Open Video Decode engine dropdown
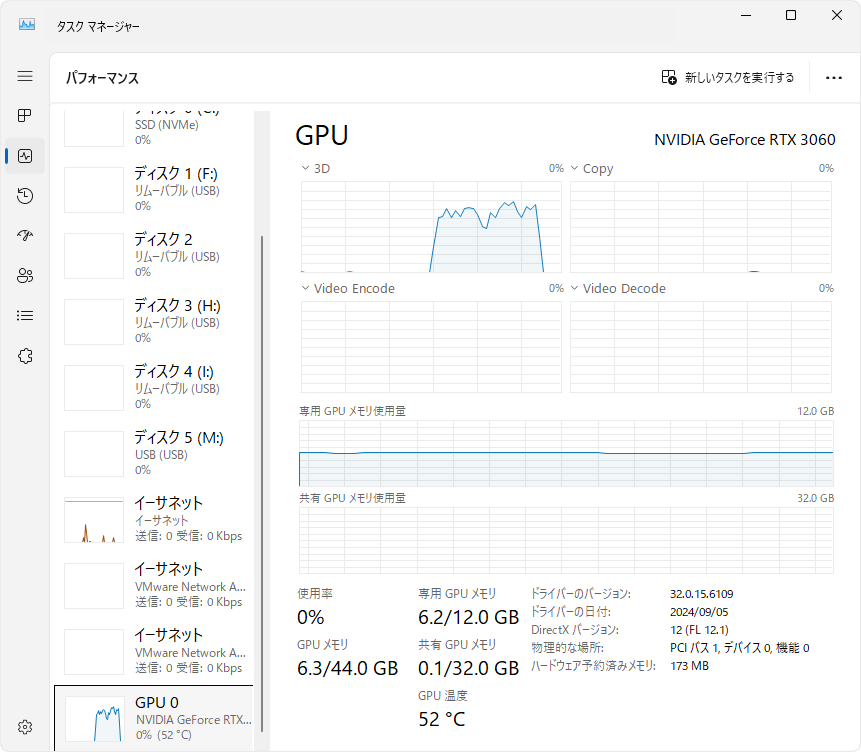The width and height of the screenshot is (861, 752). coord(617,289)
